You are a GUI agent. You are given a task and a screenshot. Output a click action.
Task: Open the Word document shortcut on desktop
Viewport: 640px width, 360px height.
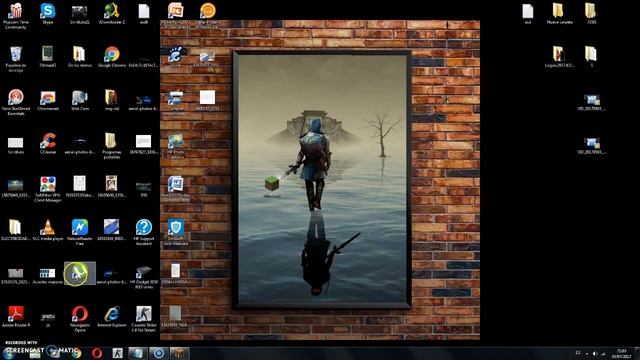[176, 189]
